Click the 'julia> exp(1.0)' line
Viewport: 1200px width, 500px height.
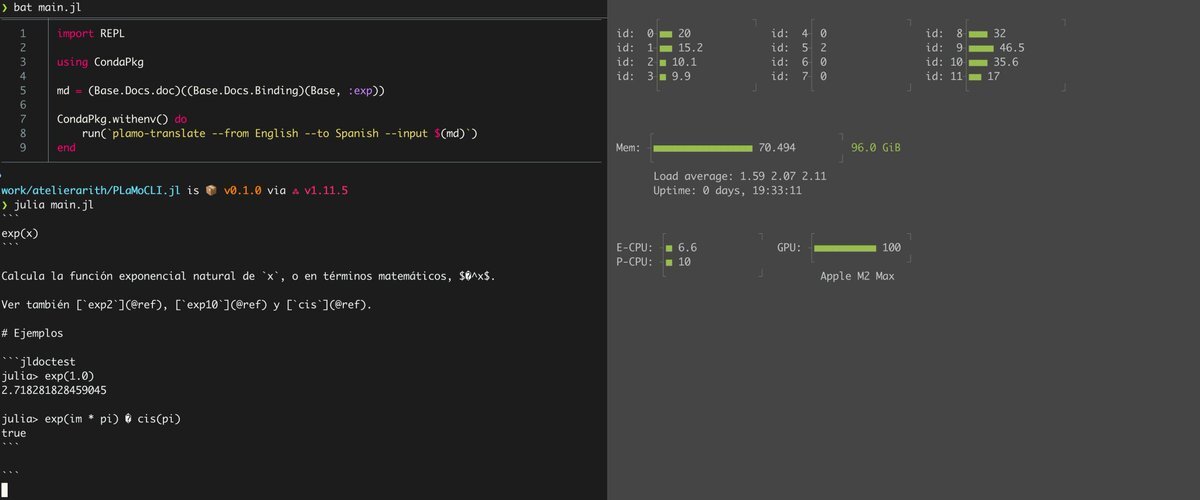(x=47, y=376)
